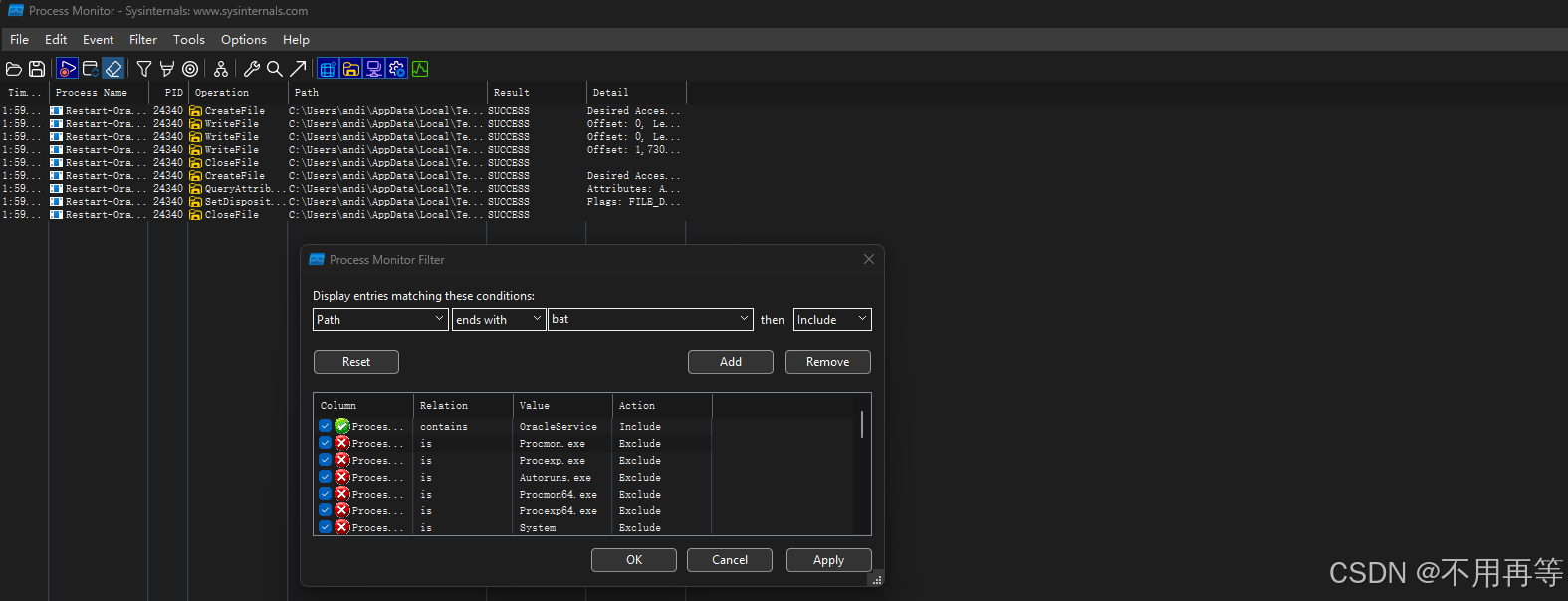The image size is (1568, 601).
Task: Uncheck the Procexp.exe filter rule checkbox
Action: (325, 460)
